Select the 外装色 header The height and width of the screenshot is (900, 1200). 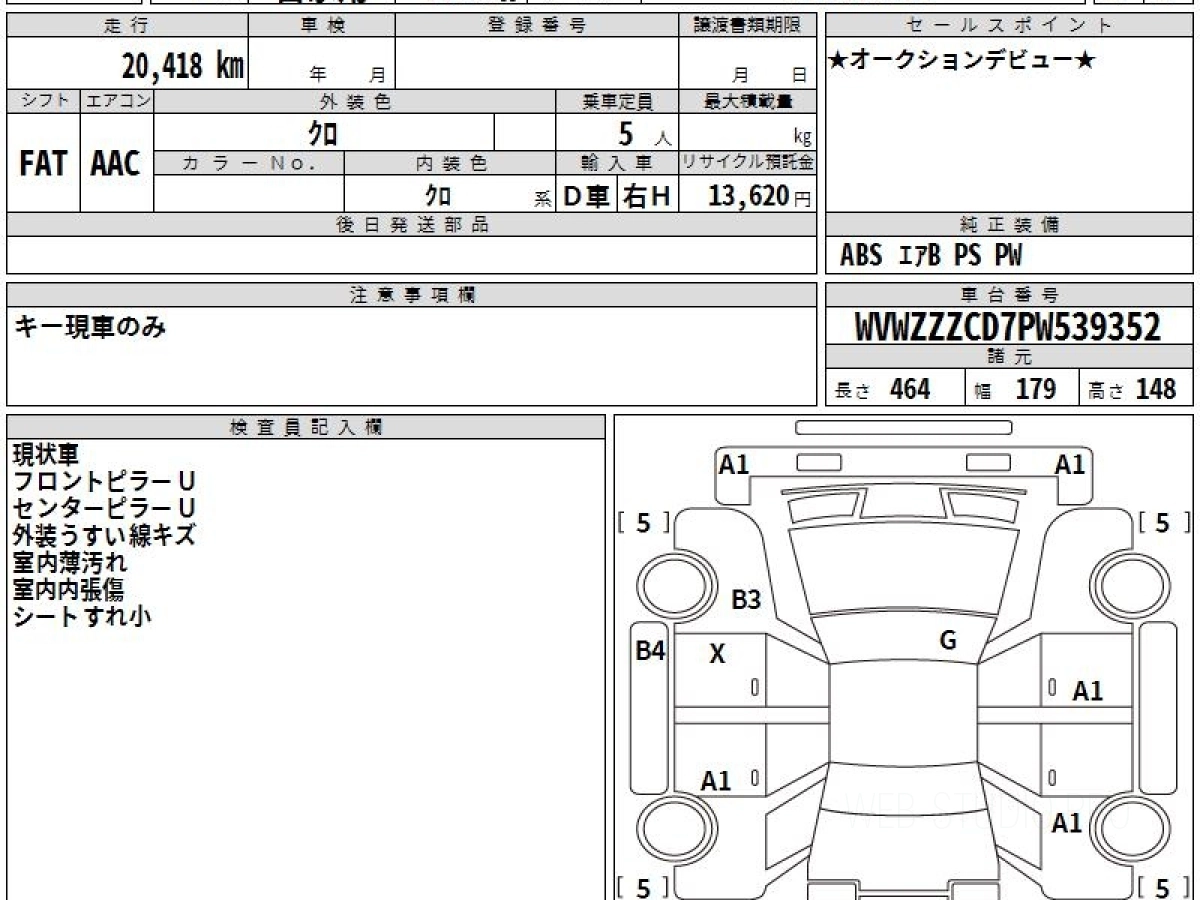[x=355, y=101]
